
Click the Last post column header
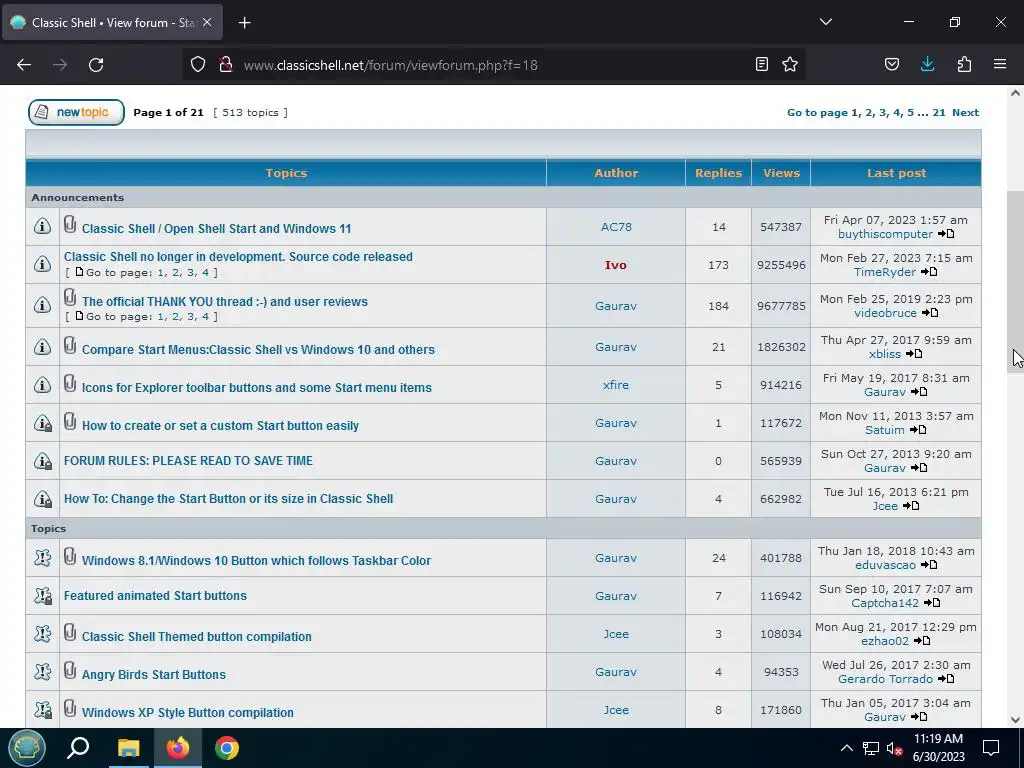896,173
